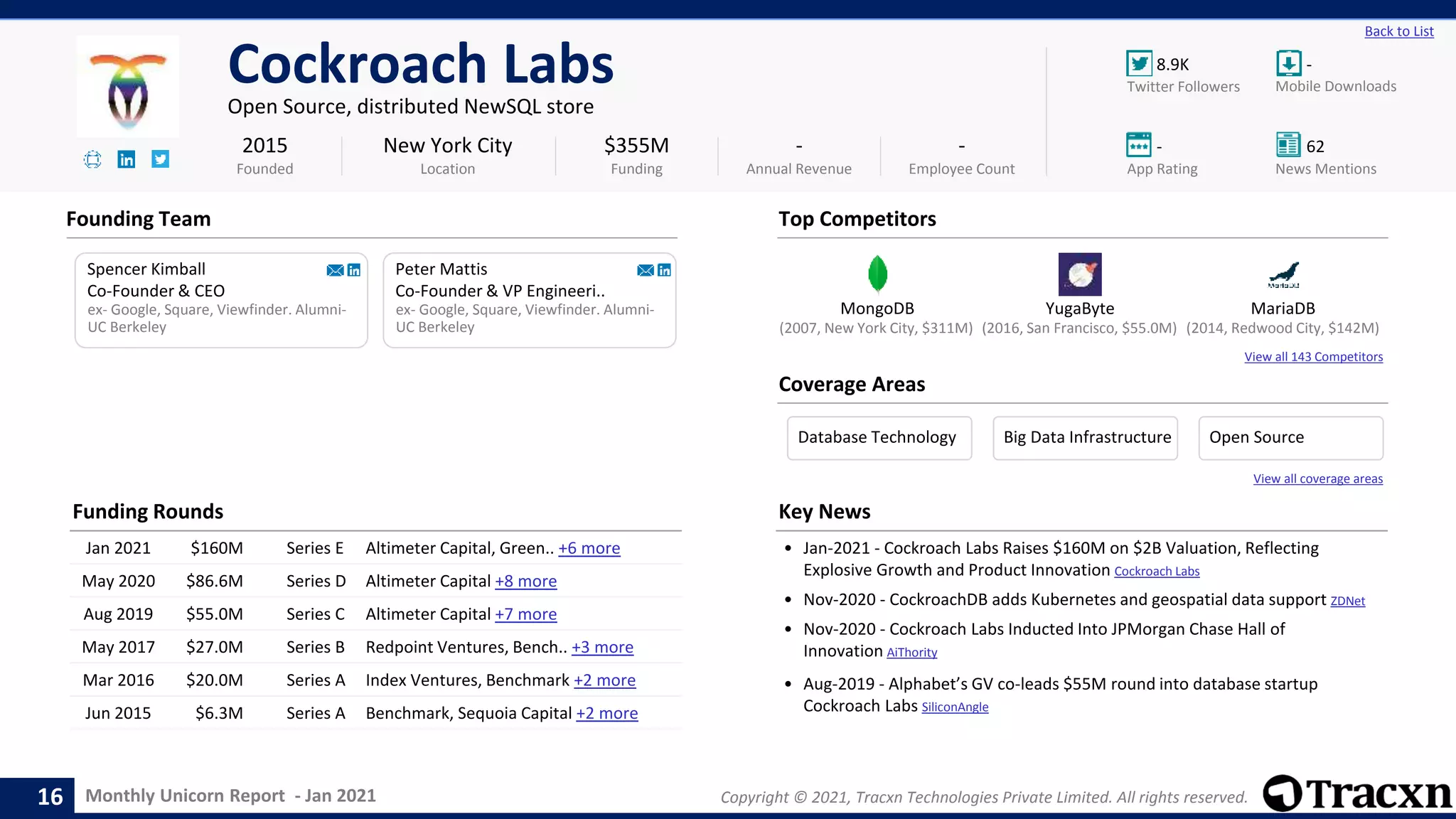
Task: Click the Mobile Downloads icon
Action: (1289, 63)
